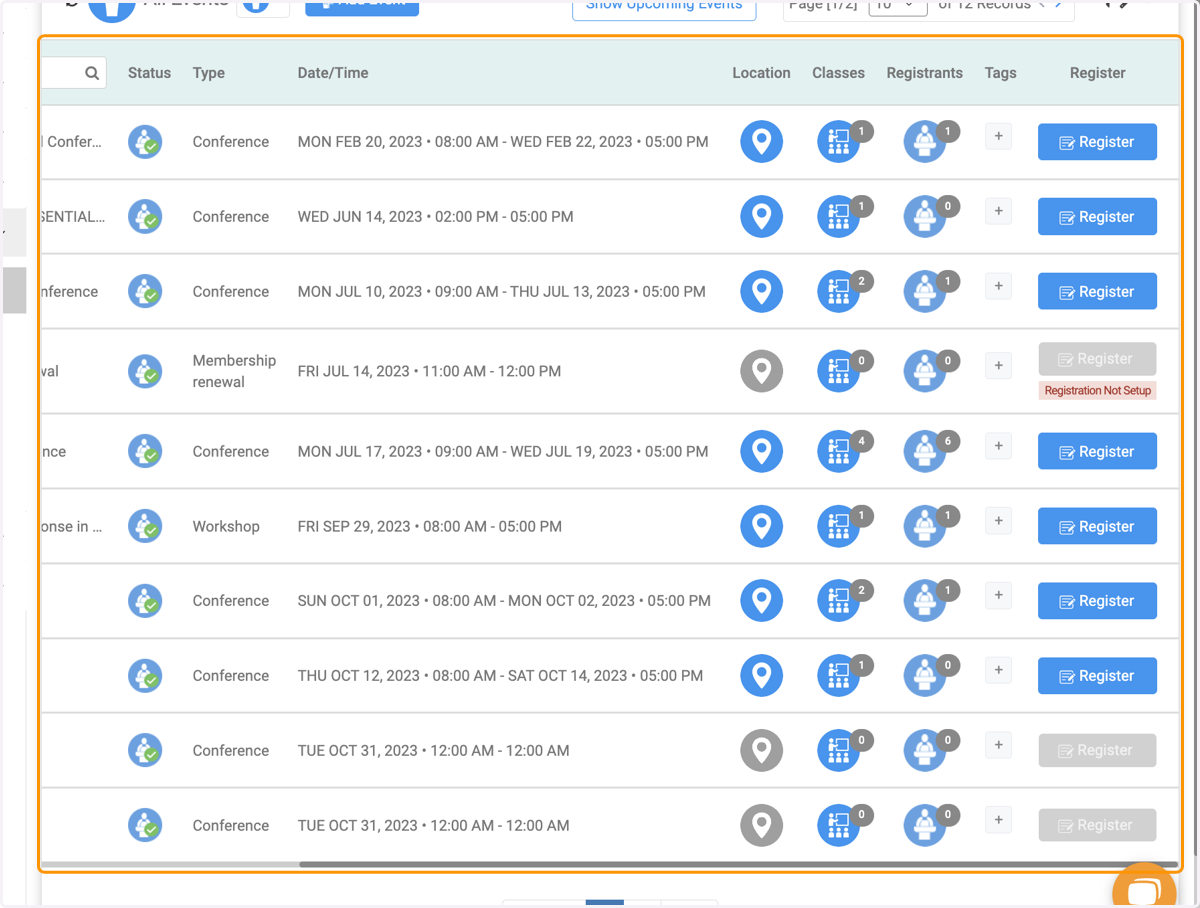Add a tag to Membership renewal event
This screenshot has height=908, width=1200.
pos(998,365)
